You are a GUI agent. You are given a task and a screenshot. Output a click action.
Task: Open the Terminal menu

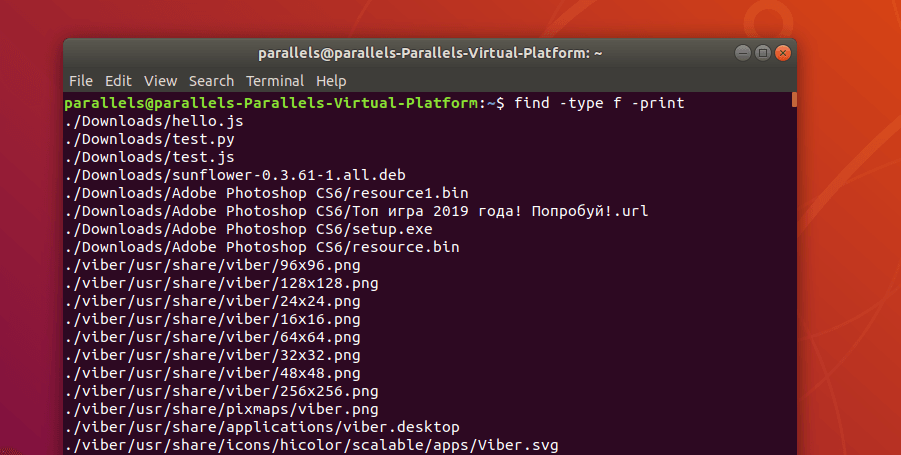click(275, 81)
